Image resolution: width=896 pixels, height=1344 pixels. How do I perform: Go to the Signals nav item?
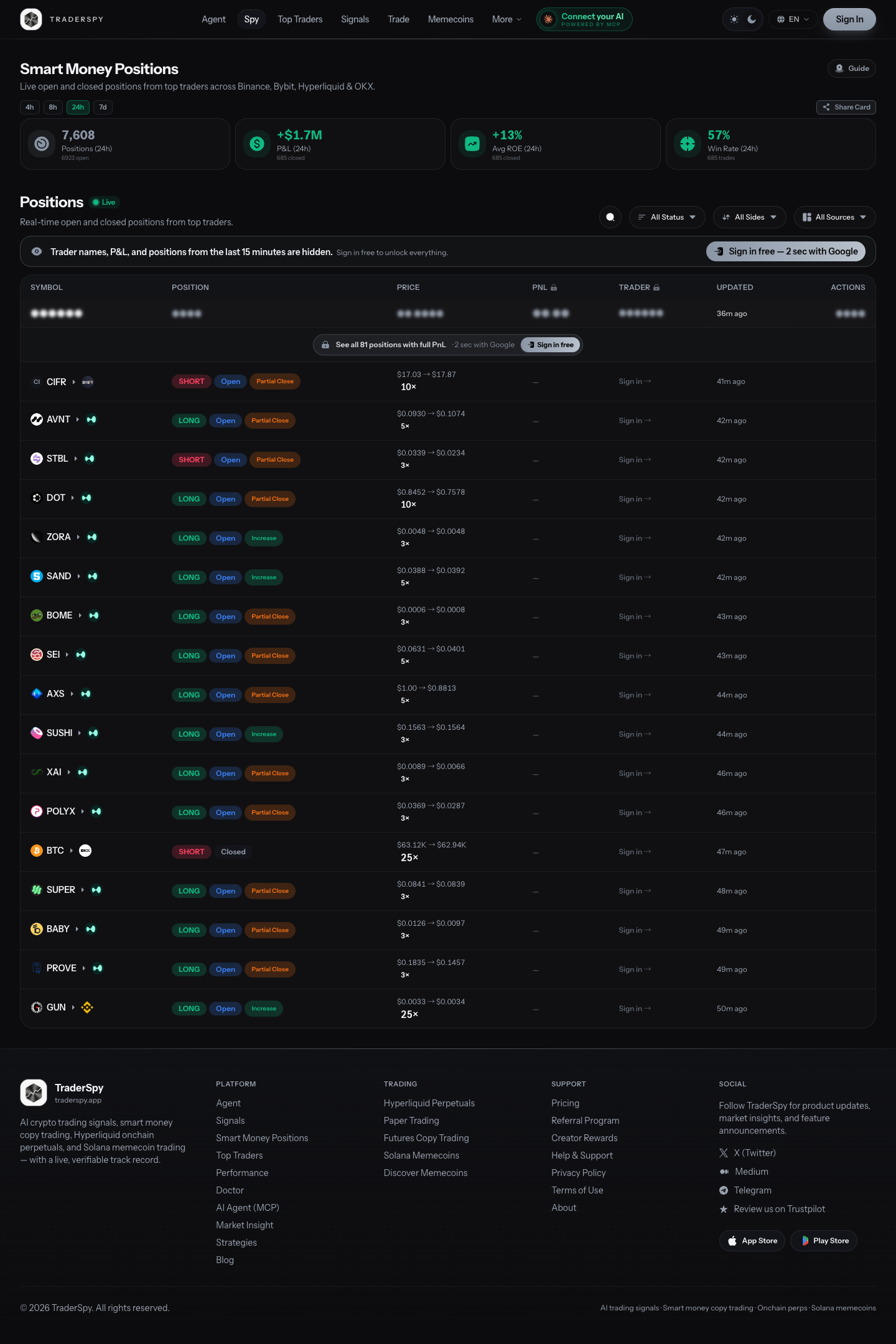(x=355, y=19)
